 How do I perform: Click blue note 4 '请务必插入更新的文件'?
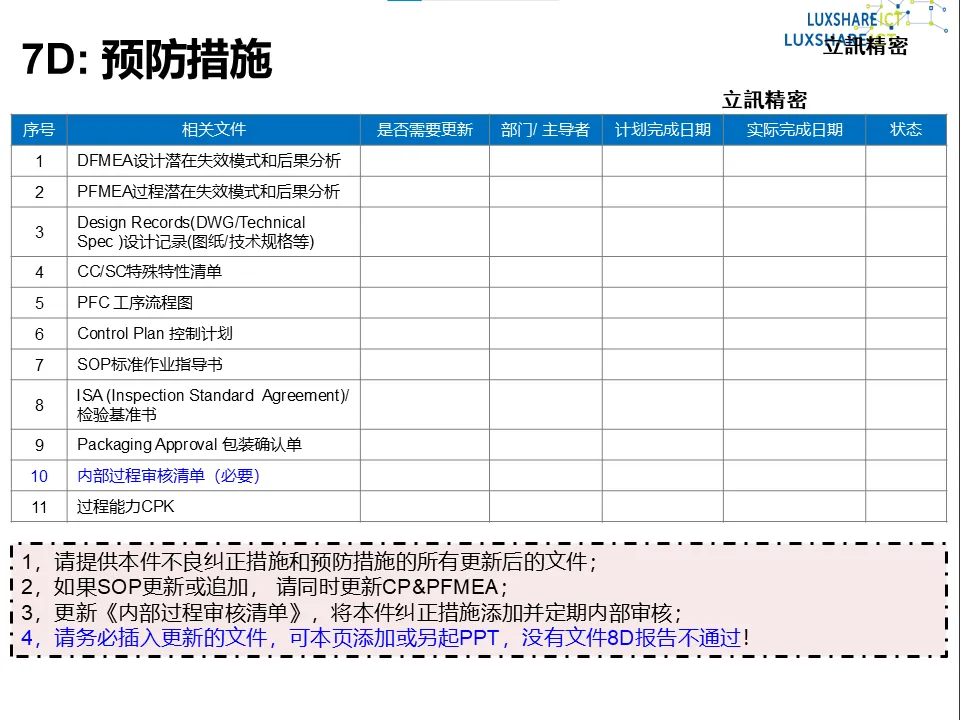tap(385, 638)
